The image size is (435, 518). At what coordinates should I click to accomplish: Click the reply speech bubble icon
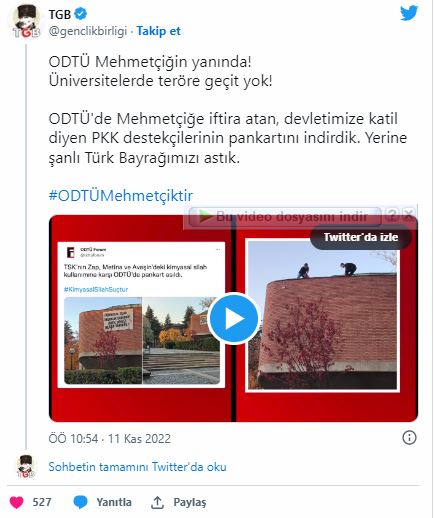pos(80,502)
